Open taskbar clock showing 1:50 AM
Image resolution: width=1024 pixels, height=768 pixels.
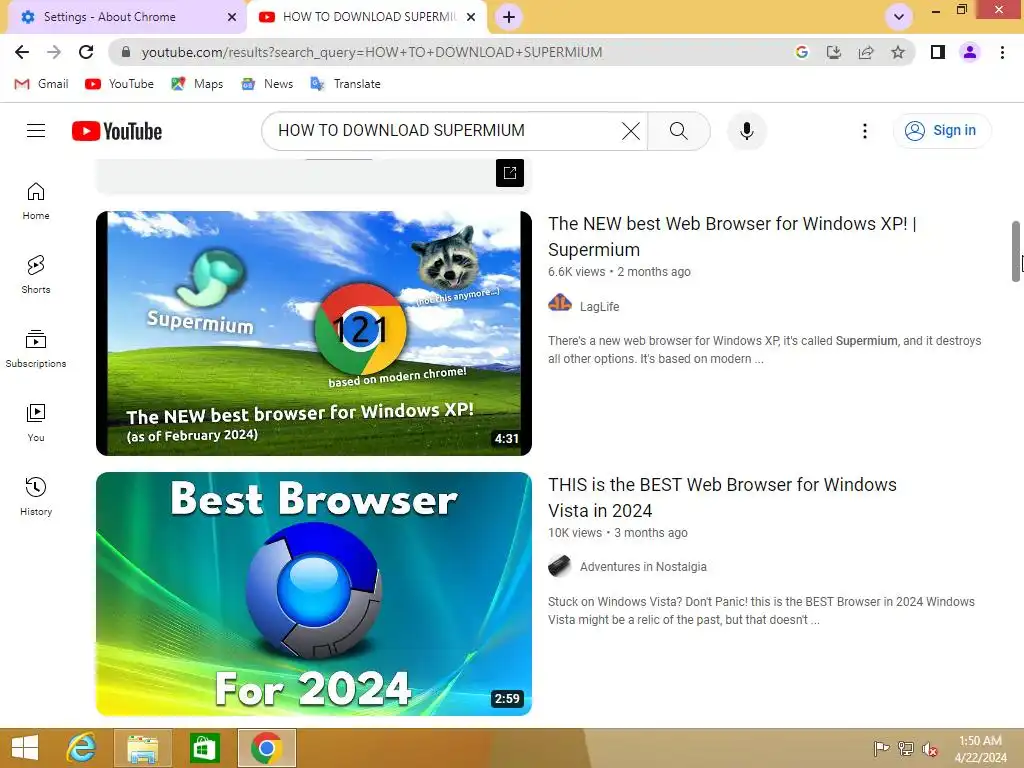click(980, 749)
